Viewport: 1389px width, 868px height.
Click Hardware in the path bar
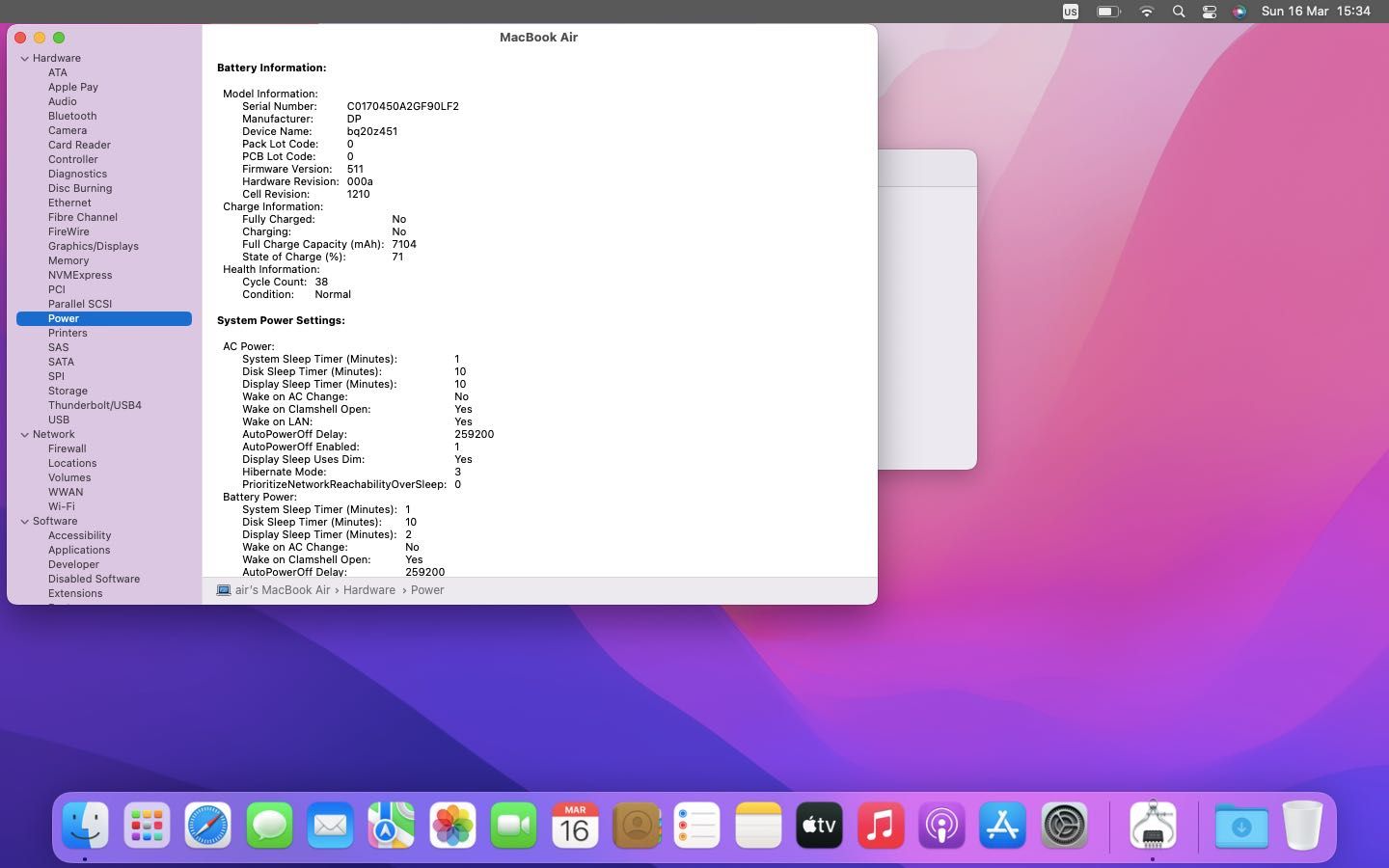(x=369, y=590)
